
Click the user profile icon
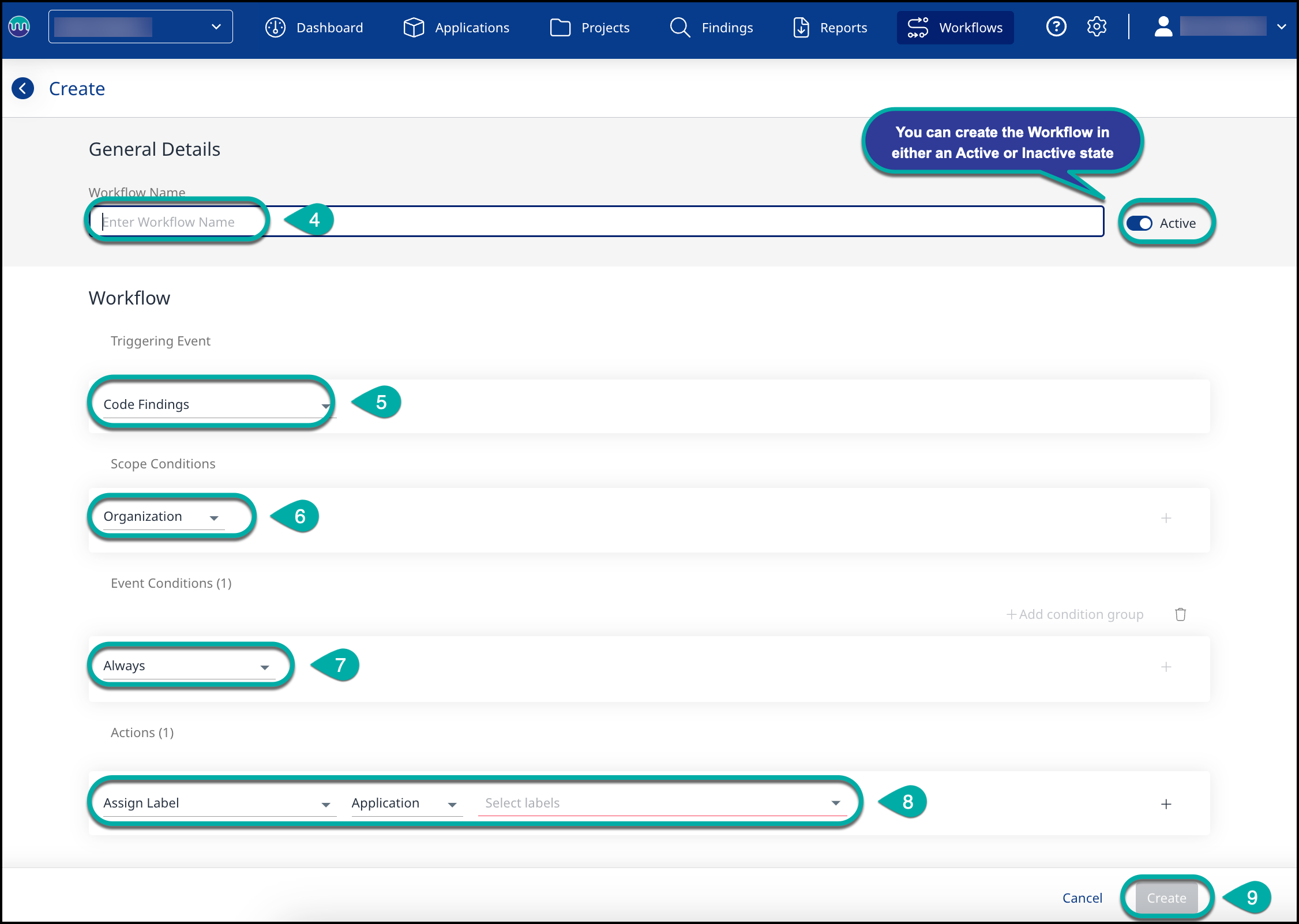1163,27
